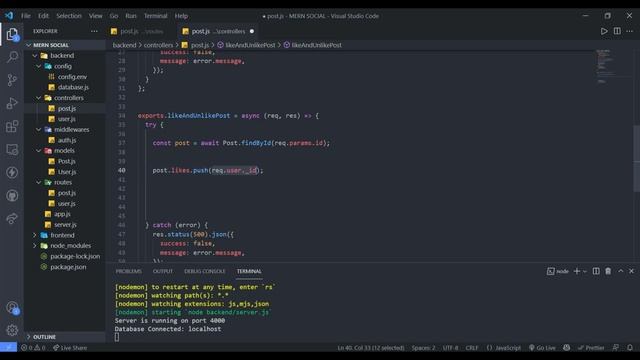Image resolution: width=640 pixels, height=360 pixels.
Task: Select the TERMINAL panel tab
Action: [x=249, y=271]
